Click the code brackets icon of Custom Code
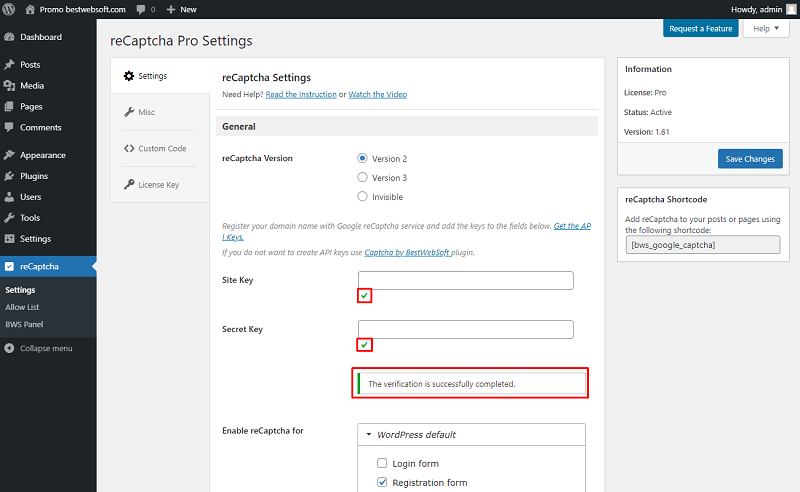 129,148
